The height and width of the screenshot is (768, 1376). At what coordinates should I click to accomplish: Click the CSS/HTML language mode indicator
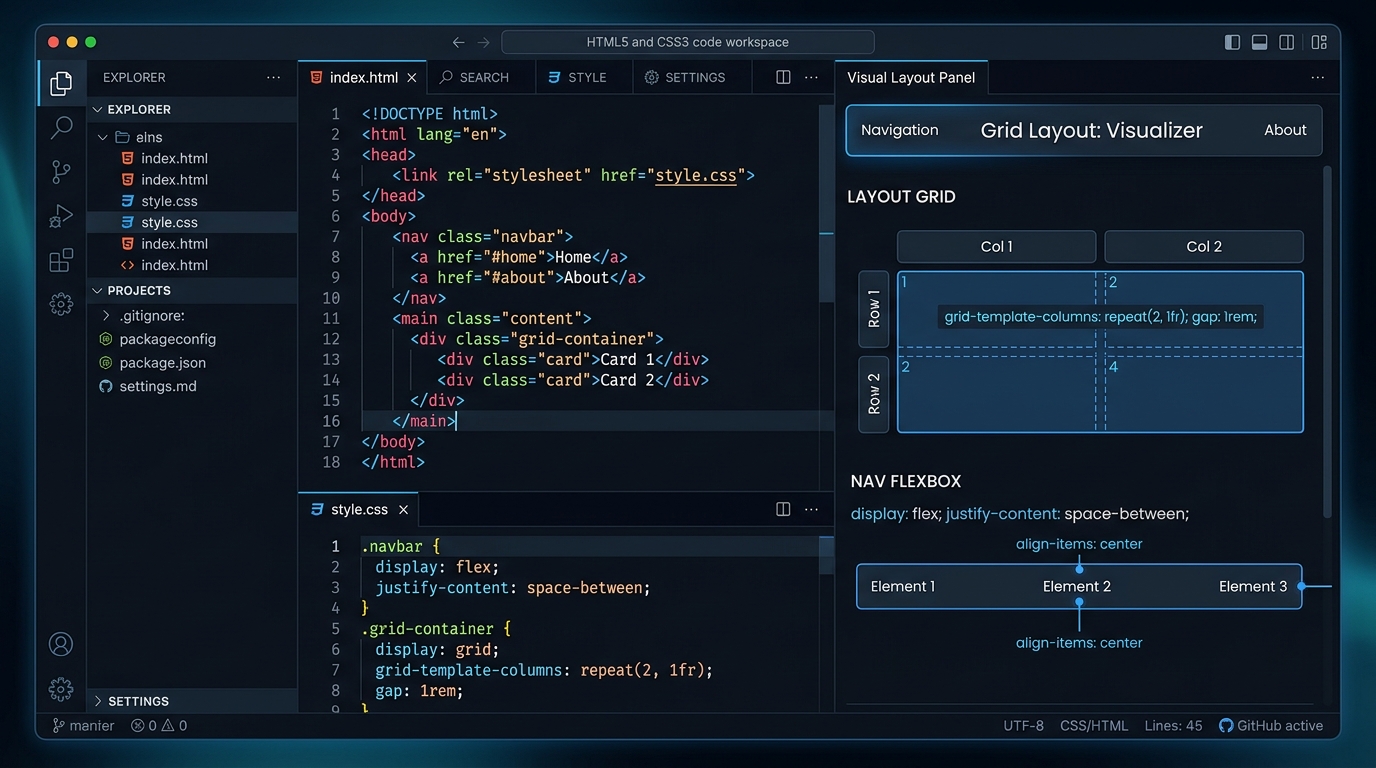pos(1094,726)
